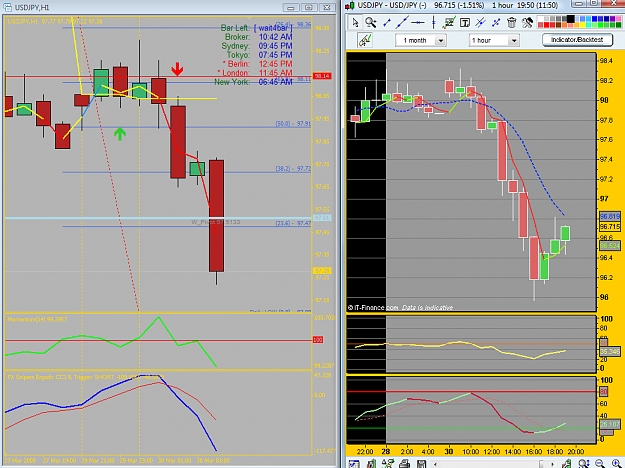625x468 pixels.
Task: Pick the purple color swatch
Action: [x=612, y=19]
